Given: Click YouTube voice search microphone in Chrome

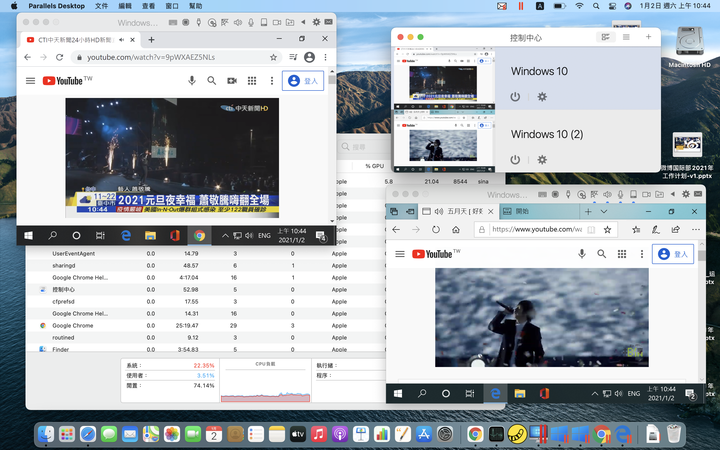Looking at the screenshot, I should pyautogui.click(x=192, y=81).
